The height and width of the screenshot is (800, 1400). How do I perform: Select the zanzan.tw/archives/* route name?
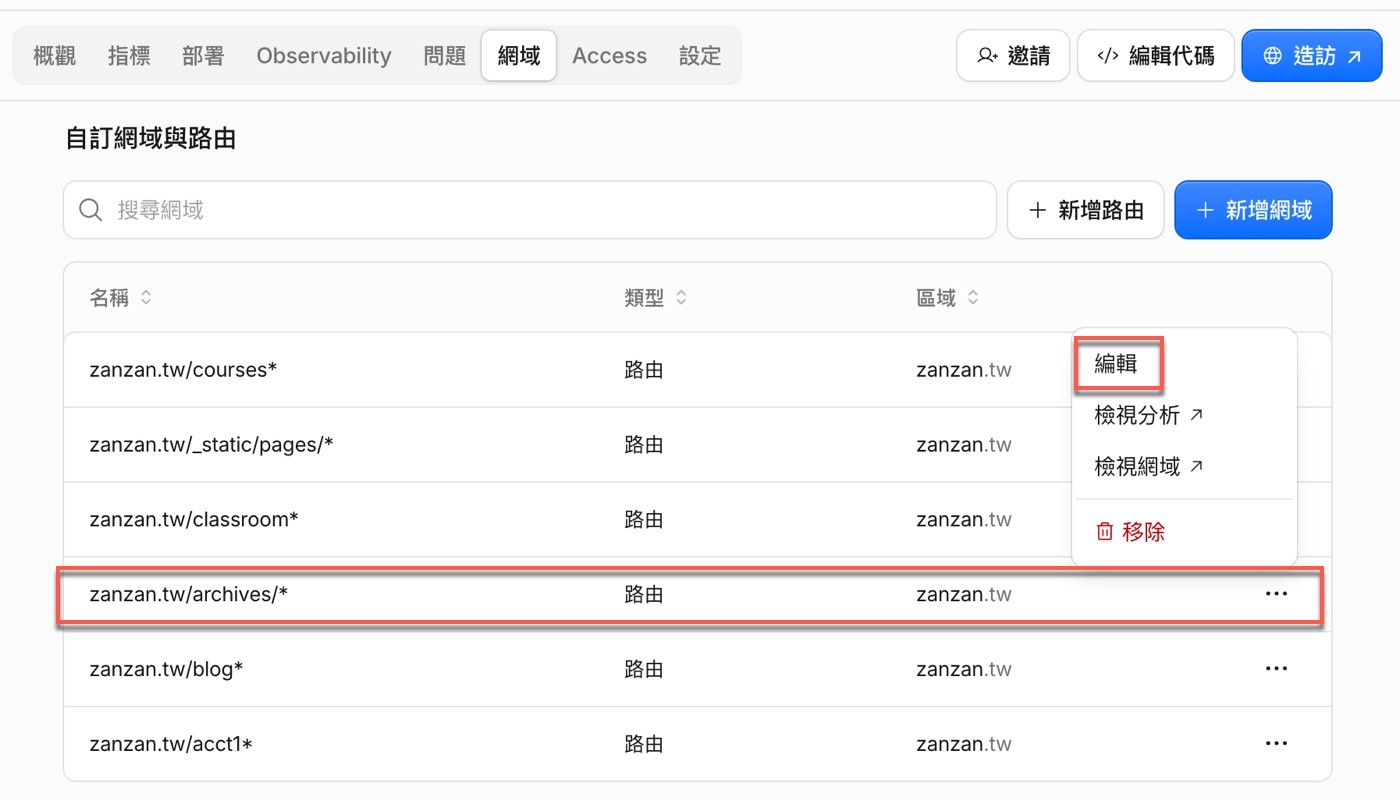(x=189, y=594)
